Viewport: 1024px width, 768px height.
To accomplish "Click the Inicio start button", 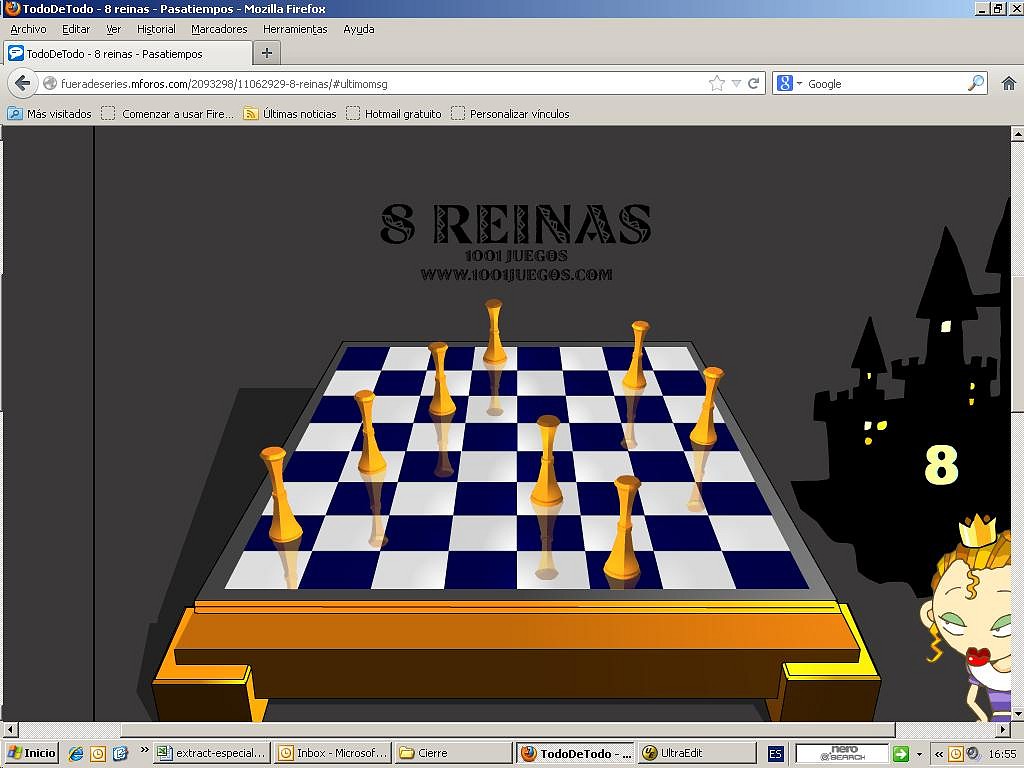I will tap(31, 753).
